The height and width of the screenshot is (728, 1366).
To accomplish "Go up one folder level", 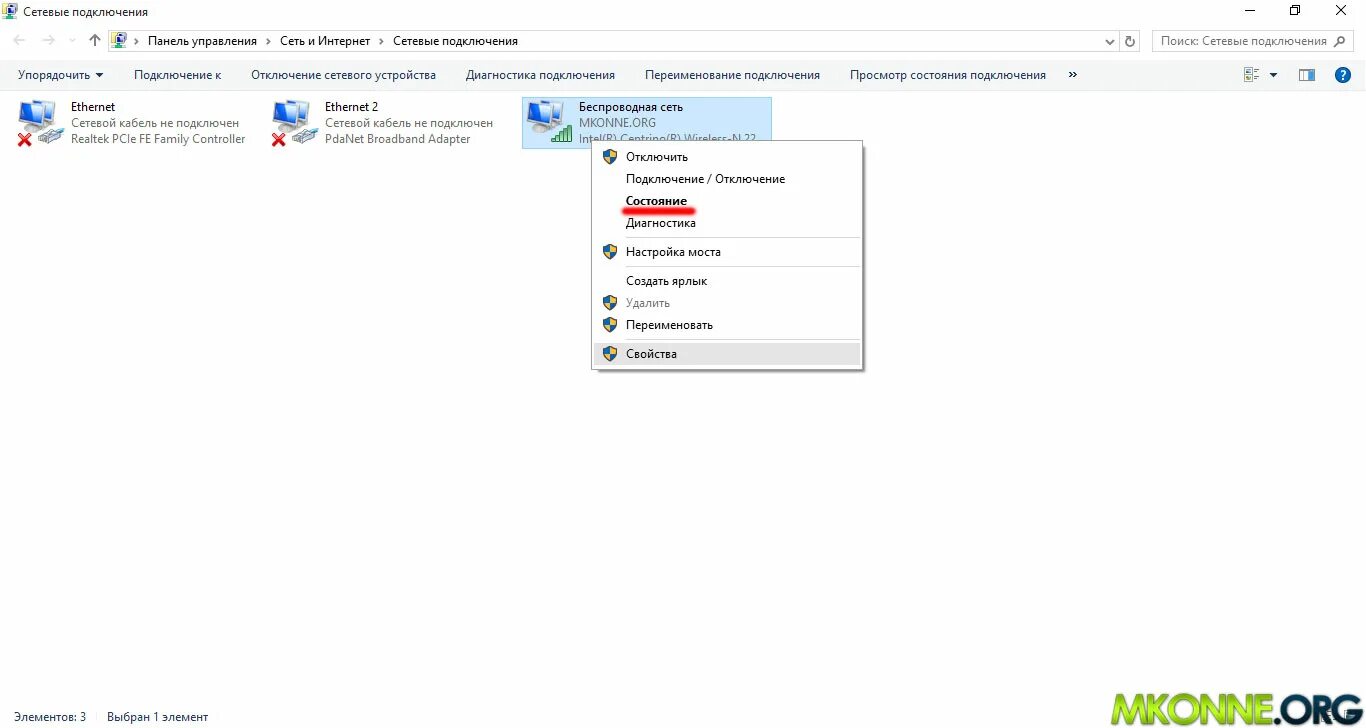I will [x=95, y=41].
